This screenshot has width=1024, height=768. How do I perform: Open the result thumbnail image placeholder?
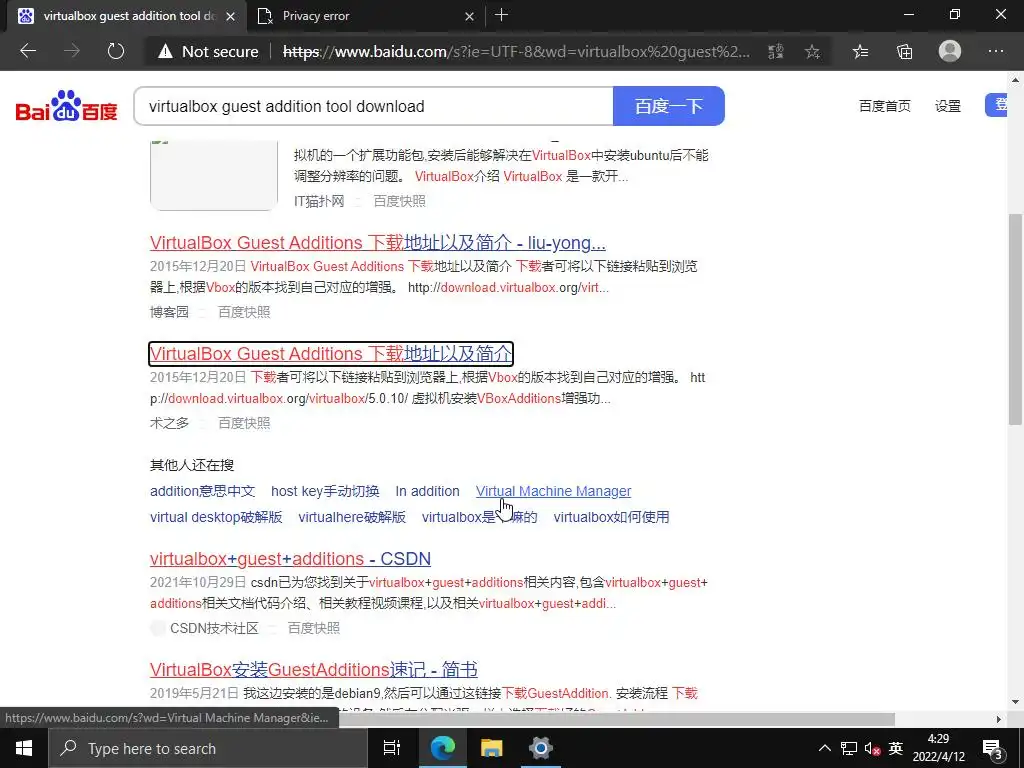click(214, 174)
